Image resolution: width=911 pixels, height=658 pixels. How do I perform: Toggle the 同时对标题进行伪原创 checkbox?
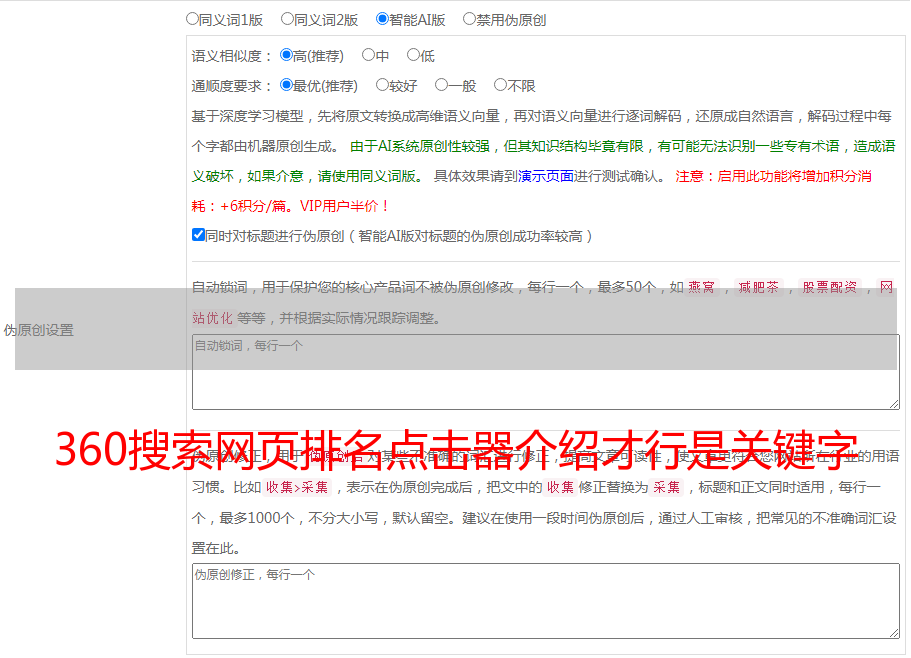198,235
